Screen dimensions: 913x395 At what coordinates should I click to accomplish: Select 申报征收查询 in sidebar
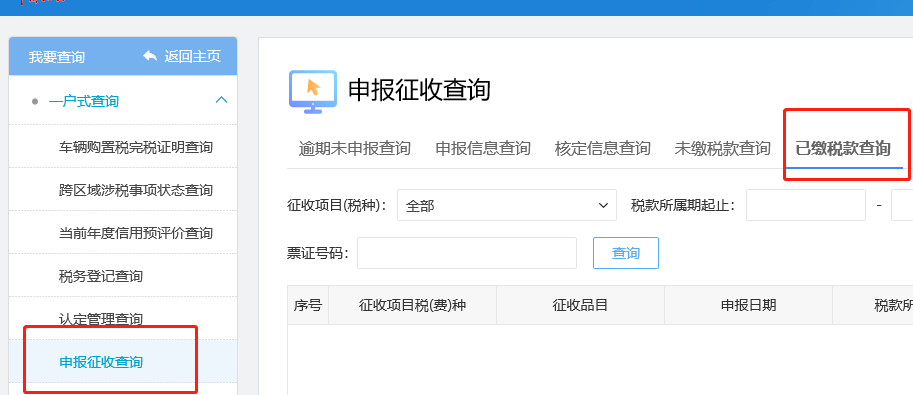101,362
